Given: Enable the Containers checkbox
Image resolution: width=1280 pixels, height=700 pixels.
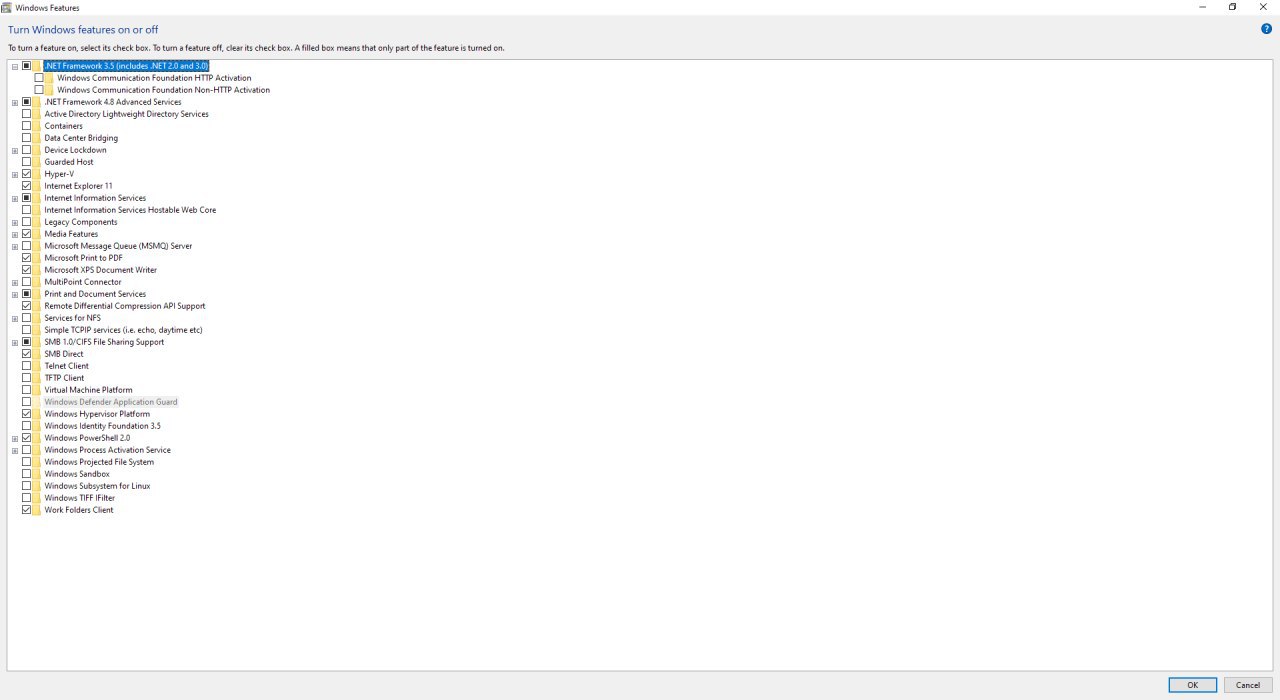Looking at the screenshot, I should 26,126.
